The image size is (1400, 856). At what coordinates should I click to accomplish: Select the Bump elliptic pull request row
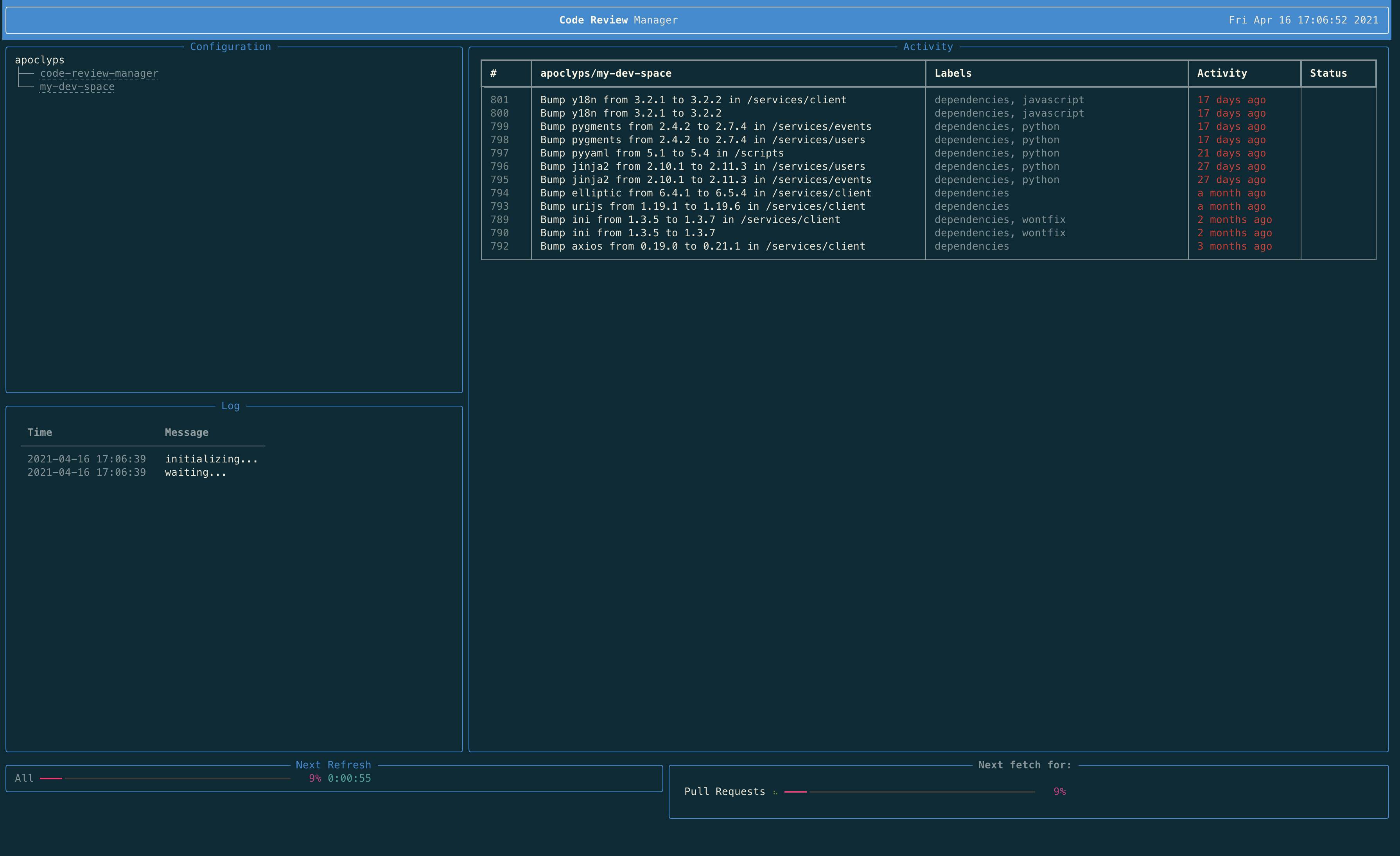pyautogui.click(x=705, y=193)
